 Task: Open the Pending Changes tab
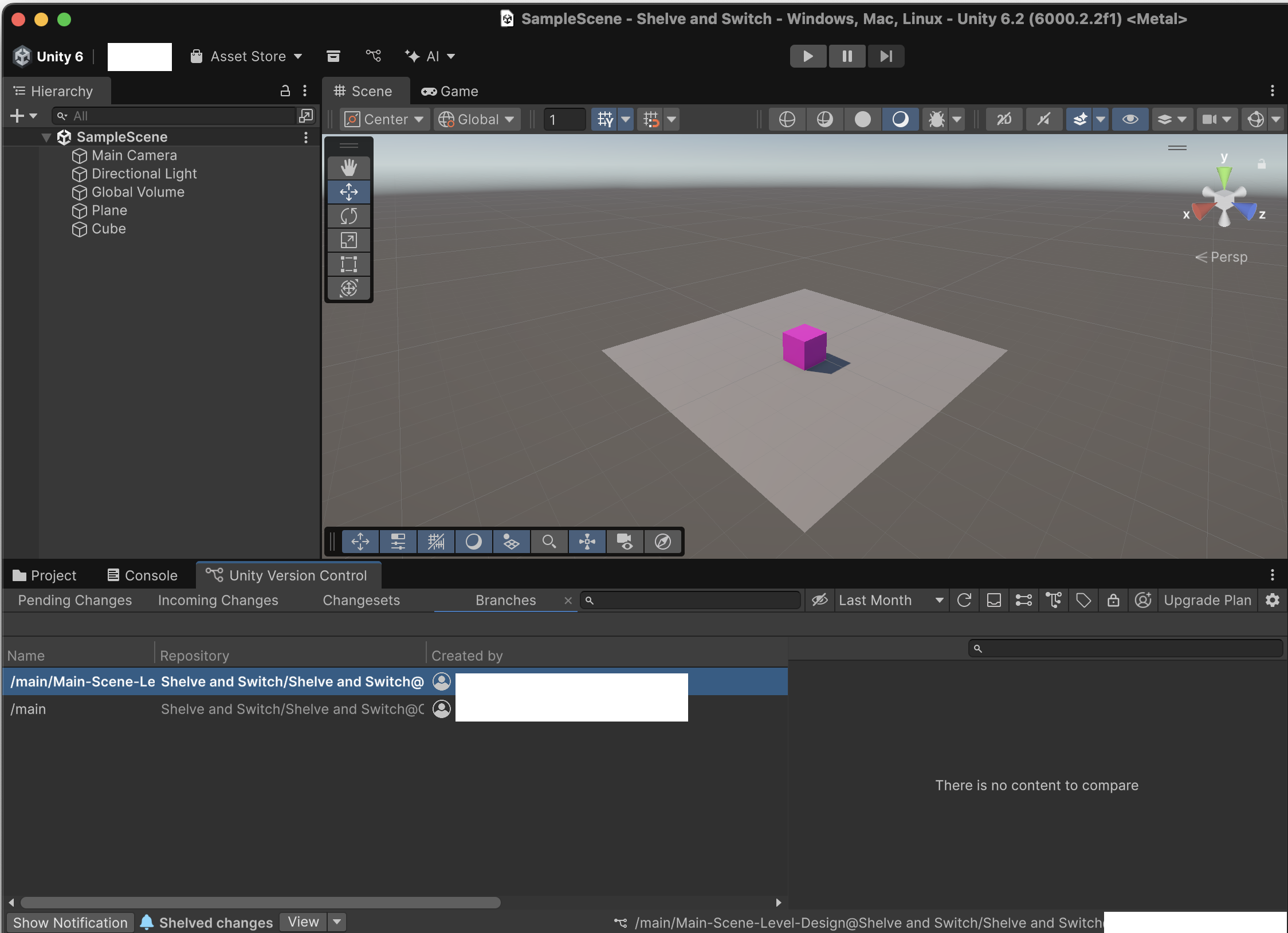[x=74, y=600]
